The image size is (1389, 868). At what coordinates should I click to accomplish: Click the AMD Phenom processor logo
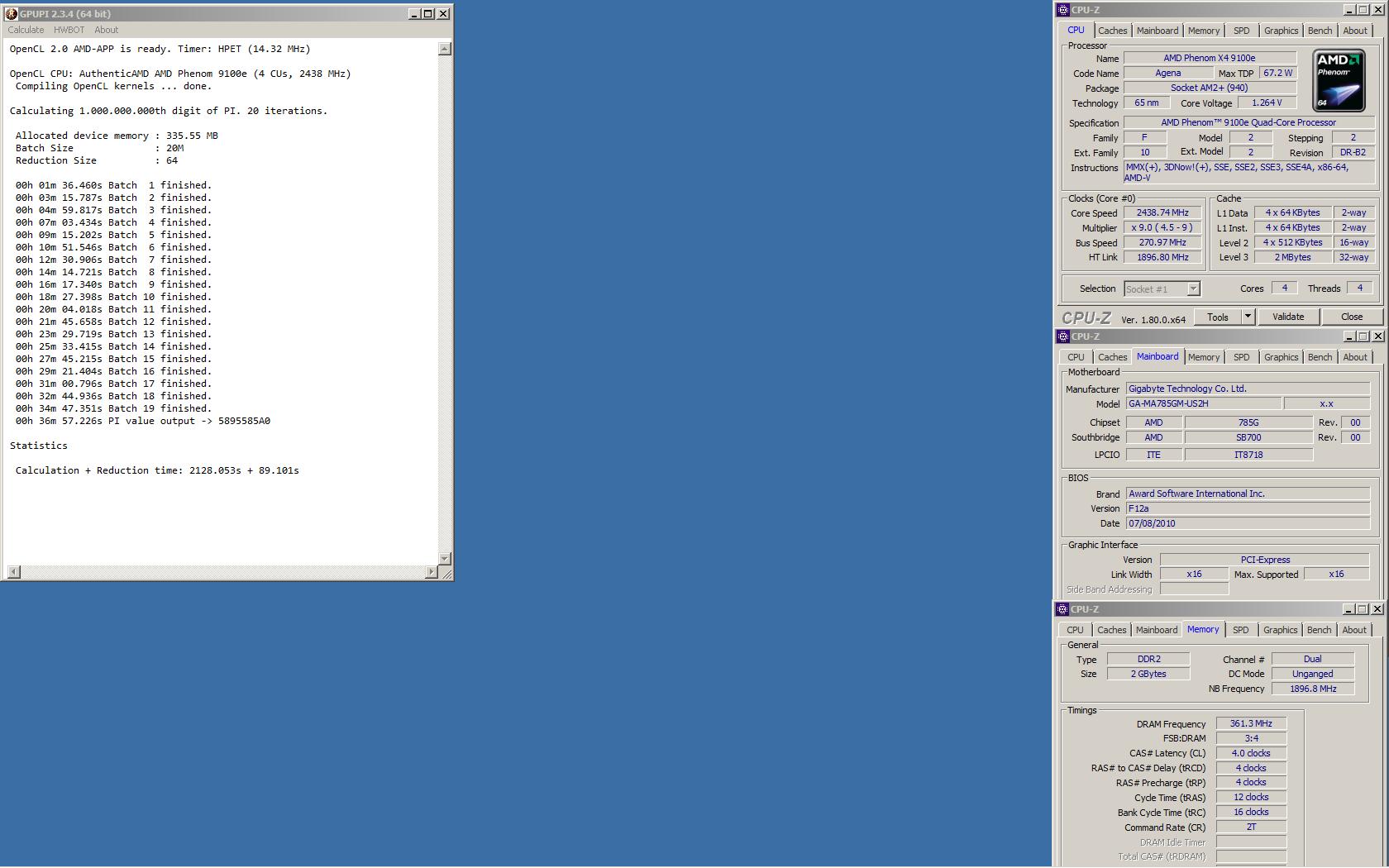pyautogui.click(x=1339, y=80)
